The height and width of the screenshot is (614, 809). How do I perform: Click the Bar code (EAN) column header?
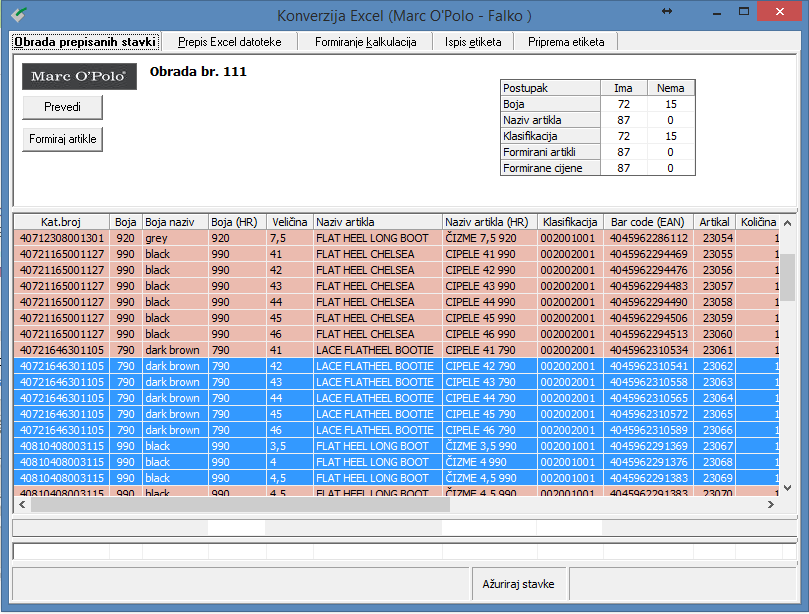click(x=648, y=222)
